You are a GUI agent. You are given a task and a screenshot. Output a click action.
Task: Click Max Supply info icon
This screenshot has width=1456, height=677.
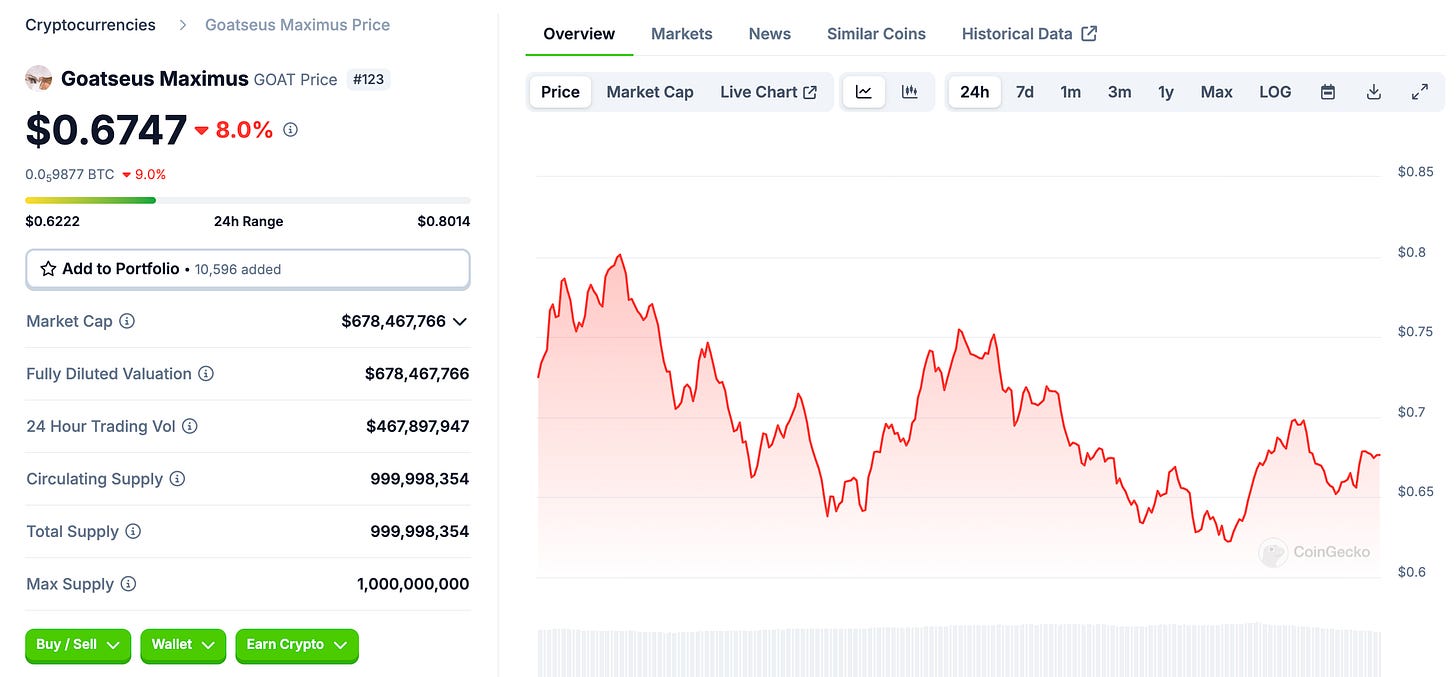click(x=128, y=584)
